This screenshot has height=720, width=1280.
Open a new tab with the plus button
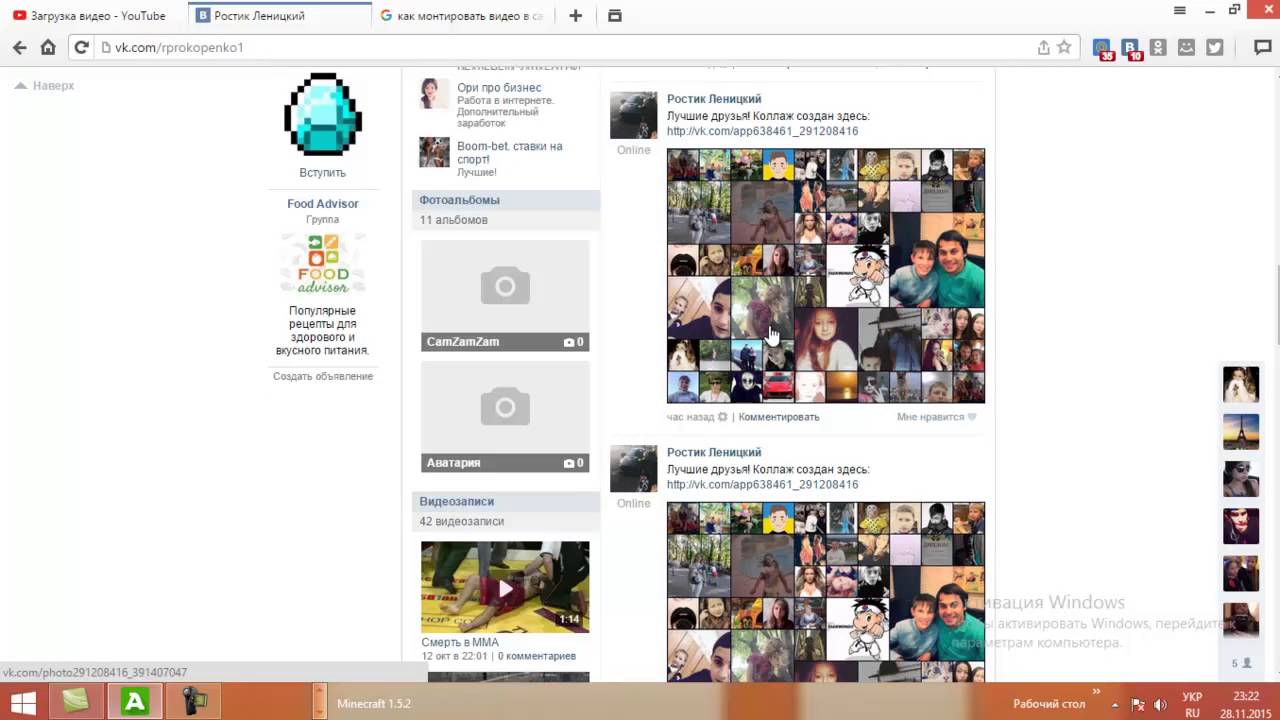pyautogui.click(x=575, y=16)
